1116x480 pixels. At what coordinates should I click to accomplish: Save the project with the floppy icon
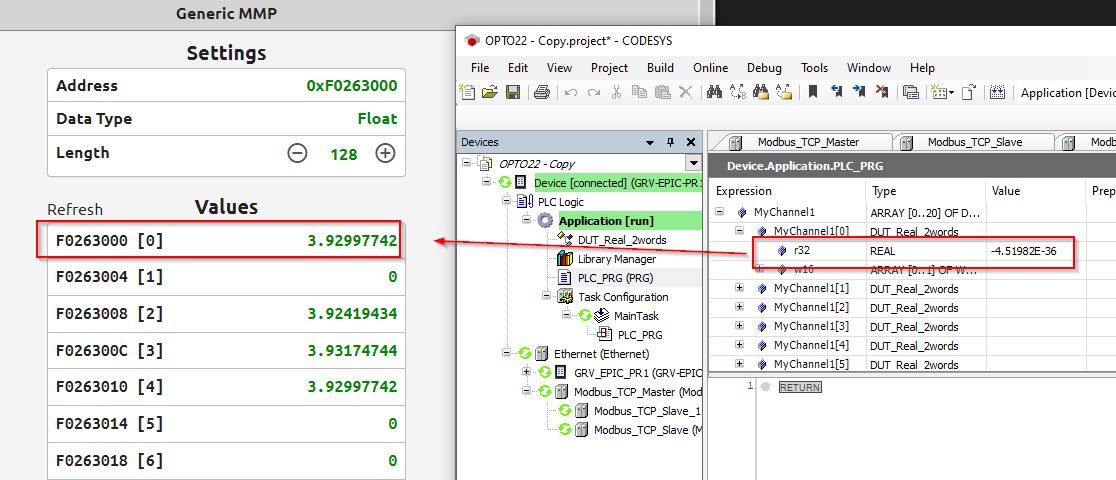(512, 92)
